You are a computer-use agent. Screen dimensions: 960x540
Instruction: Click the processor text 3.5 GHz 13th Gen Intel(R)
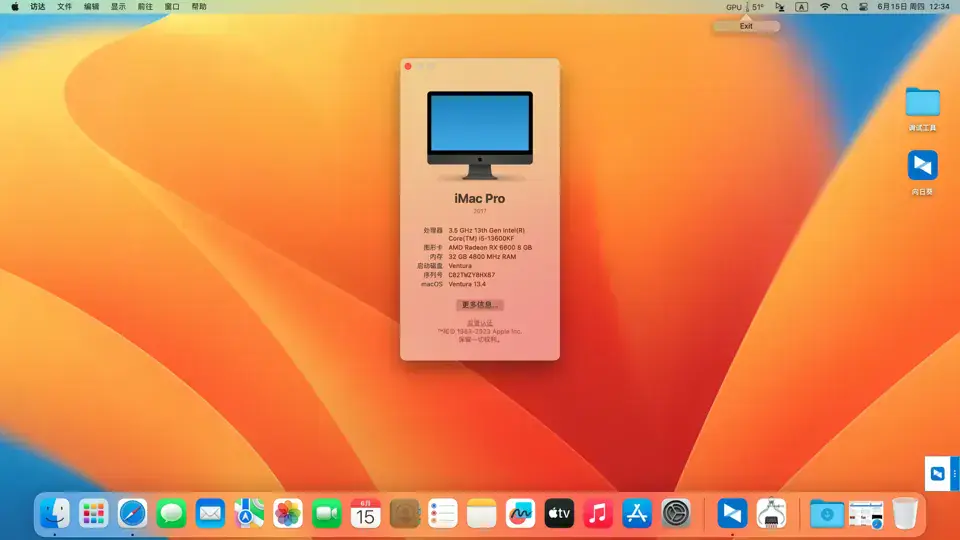486,231
